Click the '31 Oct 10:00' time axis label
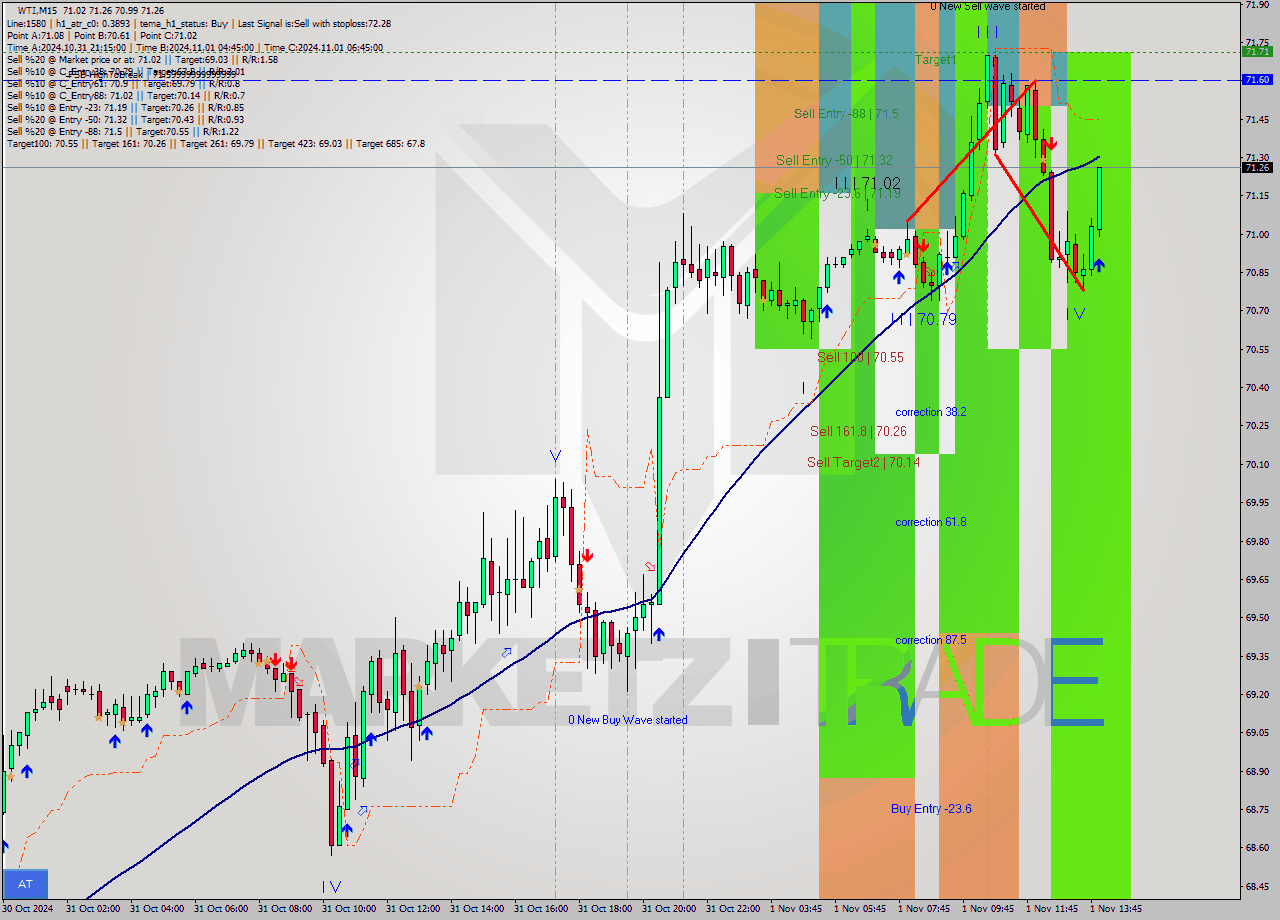This screenshot has height=920, width=1280. coord(348,909)
